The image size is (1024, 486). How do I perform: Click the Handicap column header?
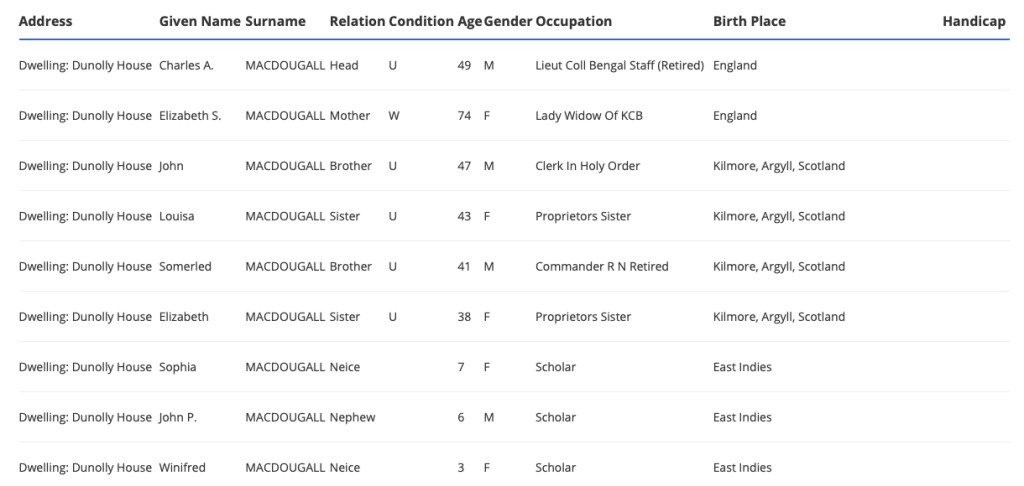tap(973, 21)
